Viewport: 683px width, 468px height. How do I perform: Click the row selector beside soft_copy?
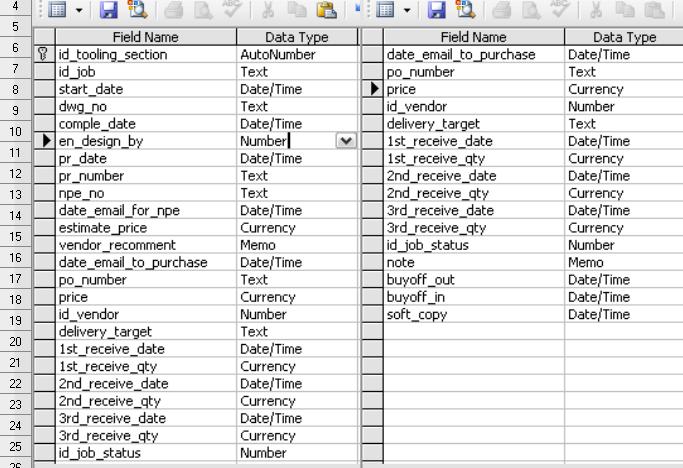coord(372,314)
